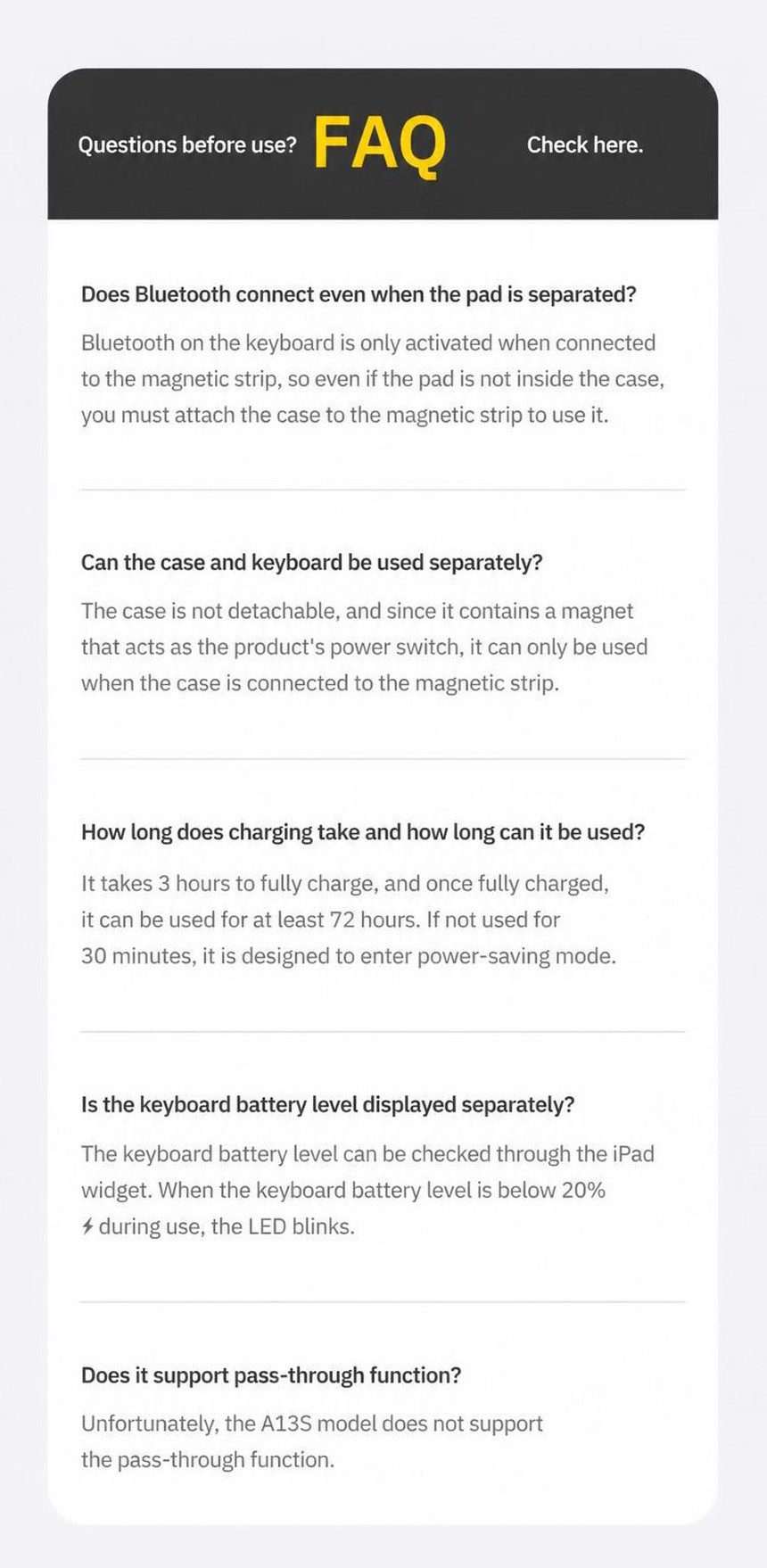
Task: Click the yellow FAQ heading
Action: tap(379, 143)
